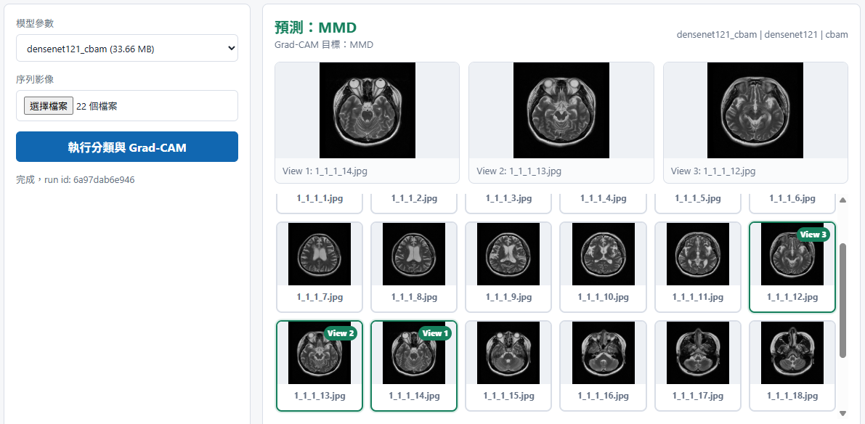Select thumbnail 1_1_1_7.jpg

pyautogui.click(x=319, y=267)
